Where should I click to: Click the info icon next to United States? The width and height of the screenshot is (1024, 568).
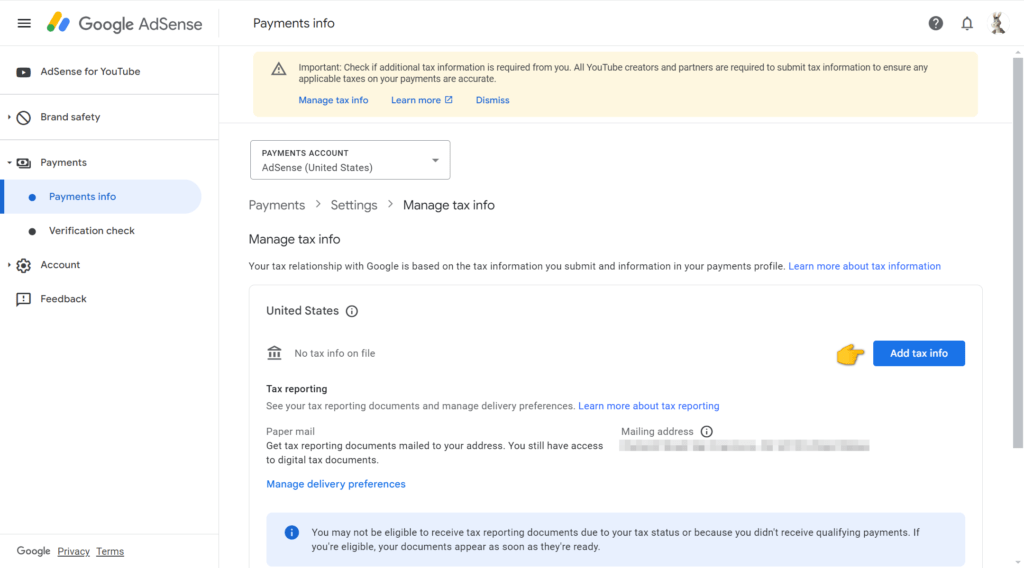pos(352,311)
